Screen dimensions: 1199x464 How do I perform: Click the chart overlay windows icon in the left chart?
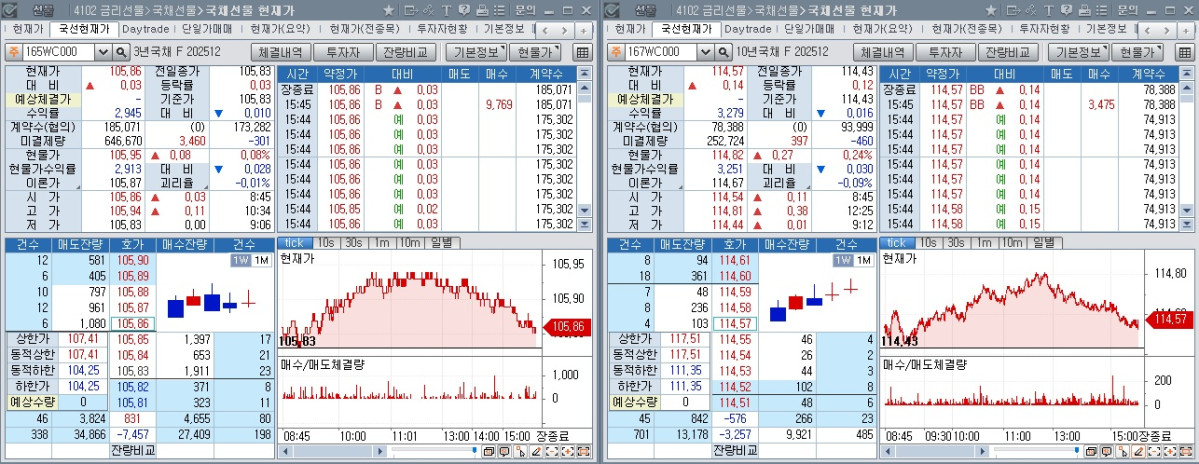pyautogui.click(x=489, y=452)
